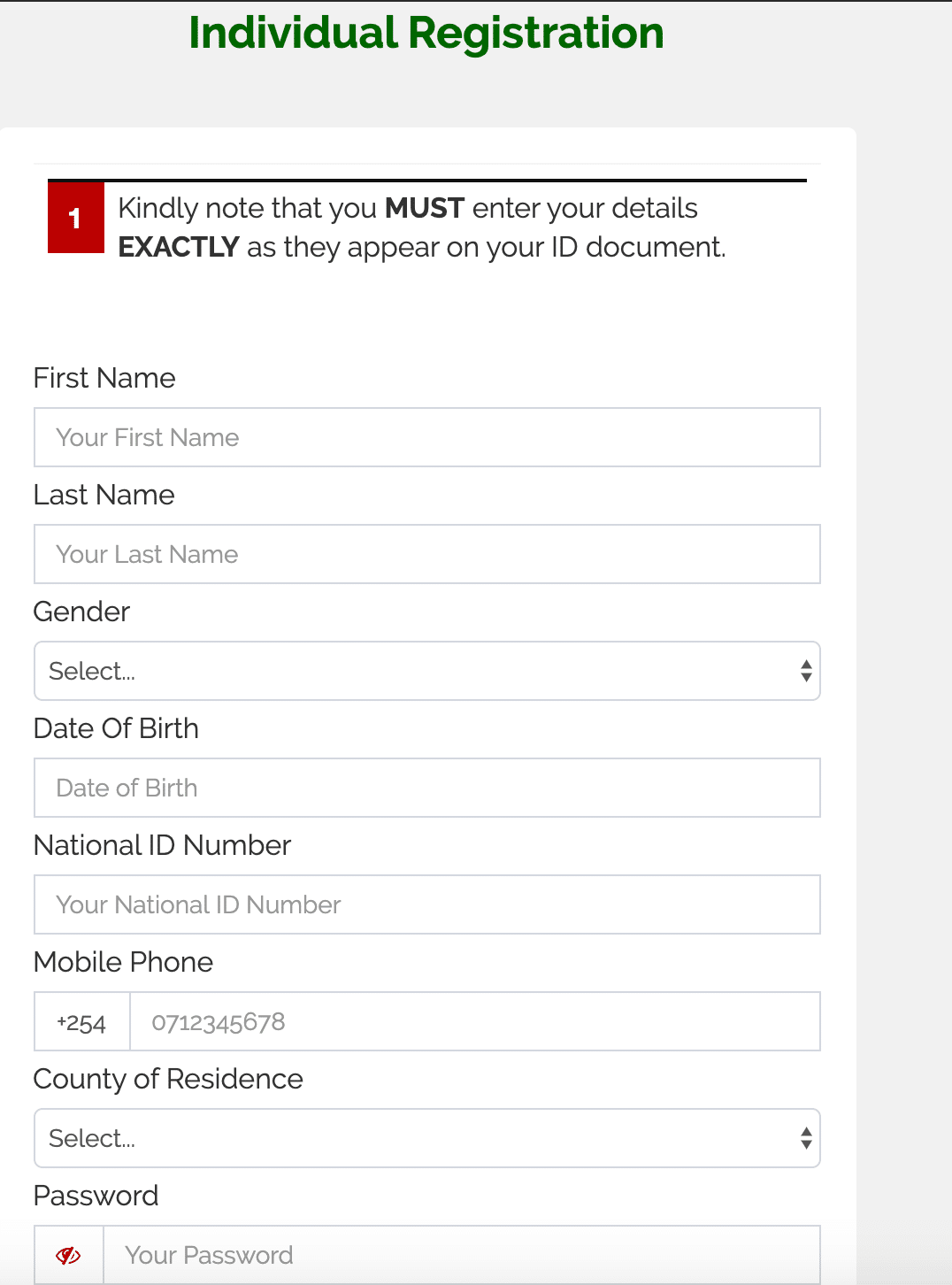The height and width of the screenshot is (1285, 952).
Task: Open the Gender dropdown
Action: click(x=426, y=671)
